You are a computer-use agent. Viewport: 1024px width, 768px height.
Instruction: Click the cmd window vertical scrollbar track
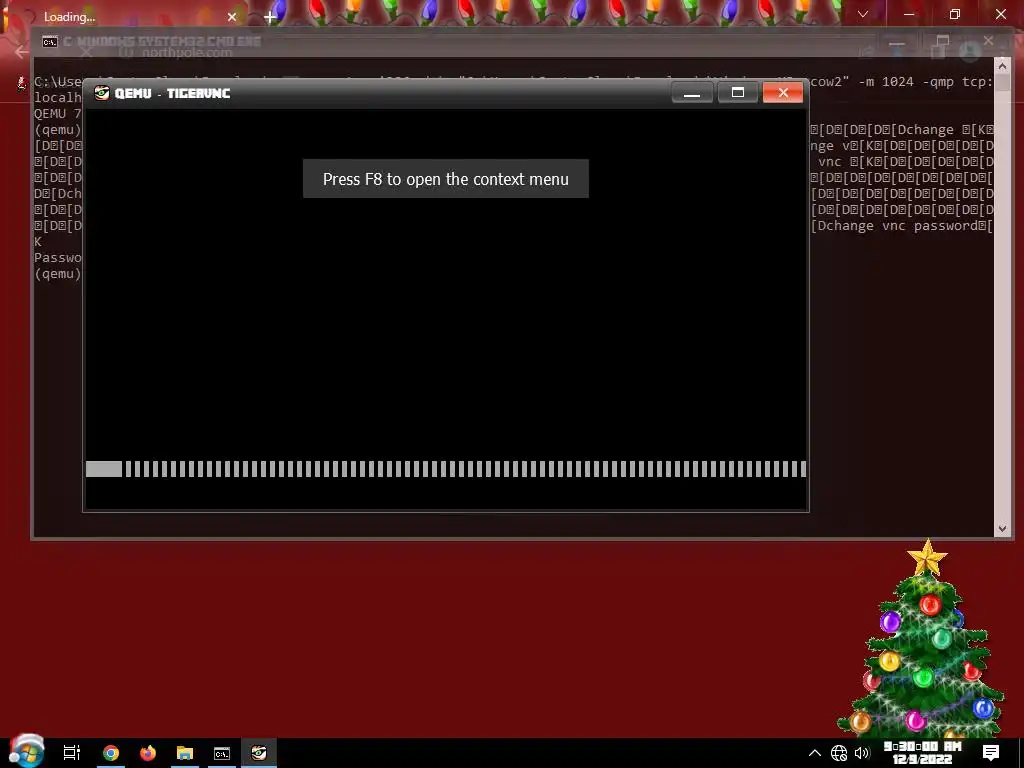(1002, 297)
